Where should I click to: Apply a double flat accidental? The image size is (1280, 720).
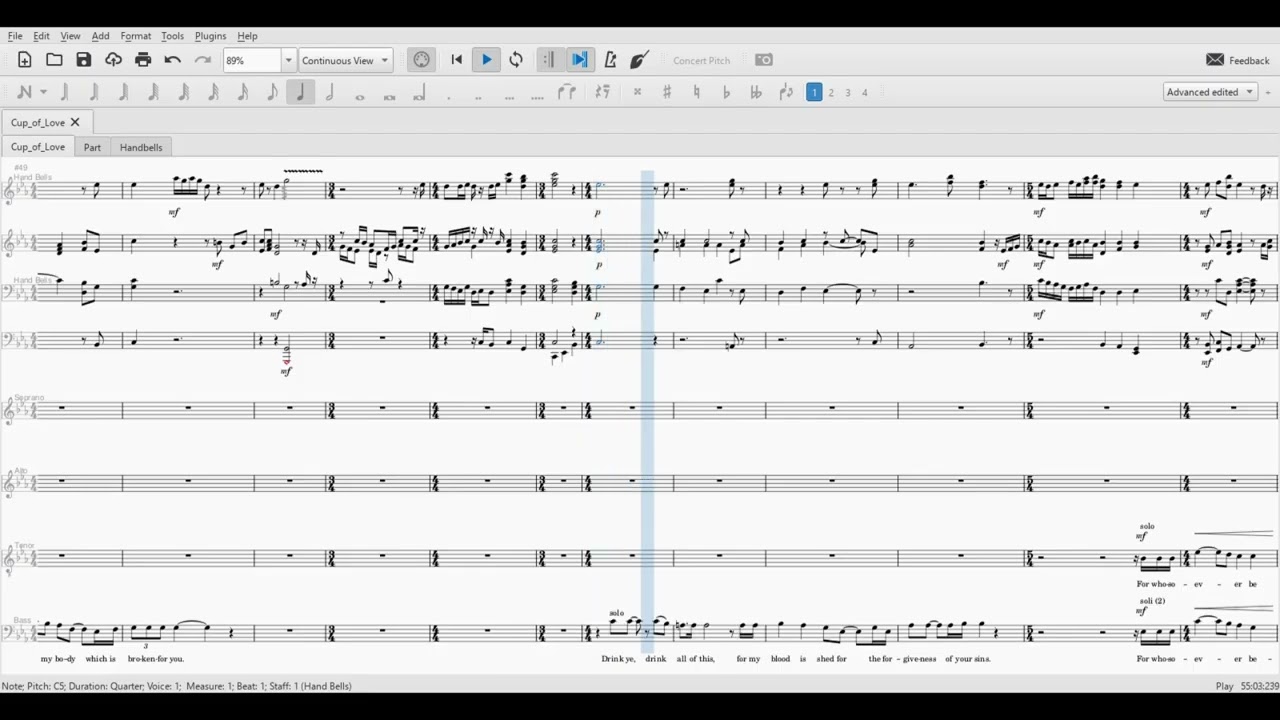756,92
